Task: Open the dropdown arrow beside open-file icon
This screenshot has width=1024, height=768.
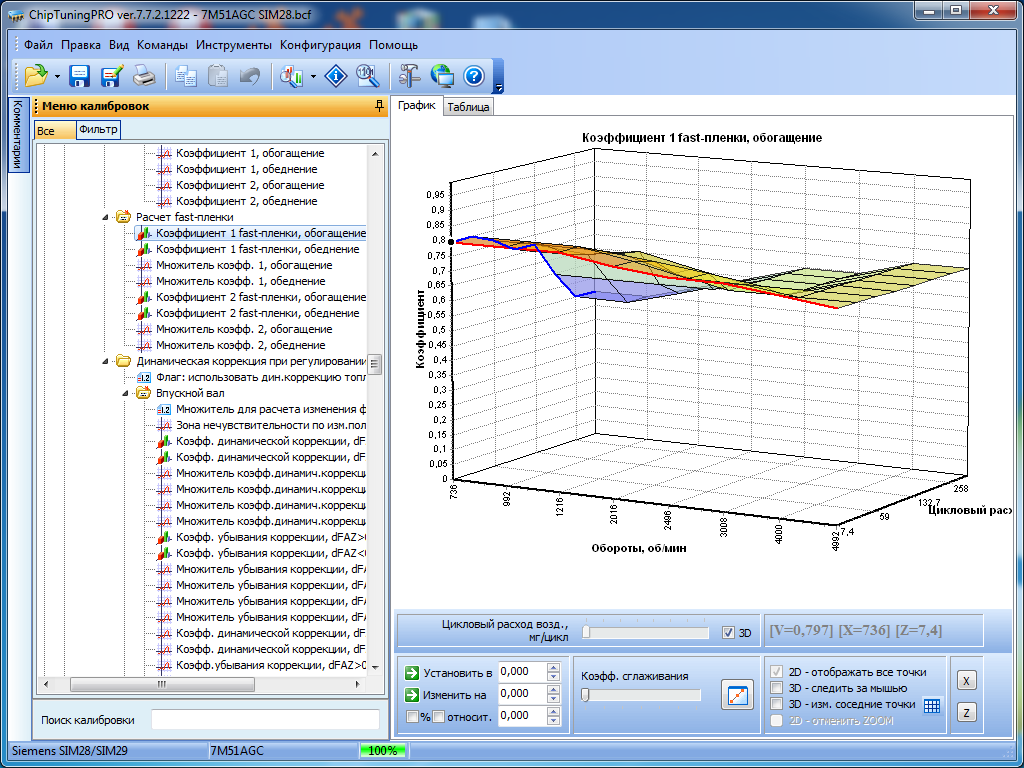Action: pyautogui.click(x=57, y=76)
